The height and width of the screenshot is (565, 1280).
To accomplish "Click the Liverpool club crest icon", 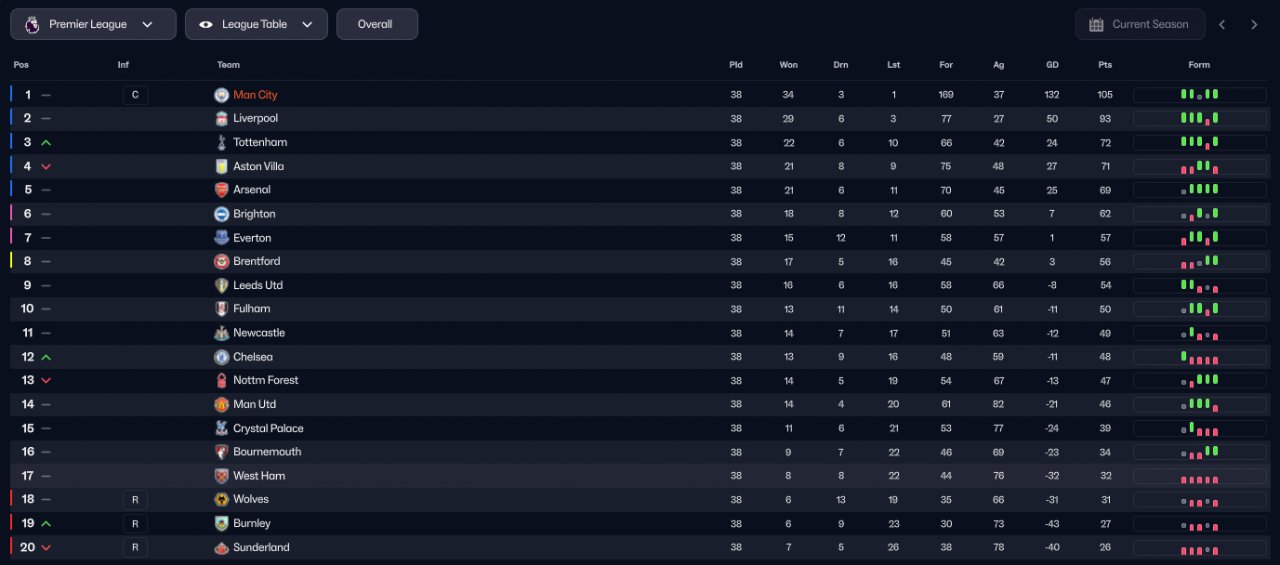I will click(221, 118).
